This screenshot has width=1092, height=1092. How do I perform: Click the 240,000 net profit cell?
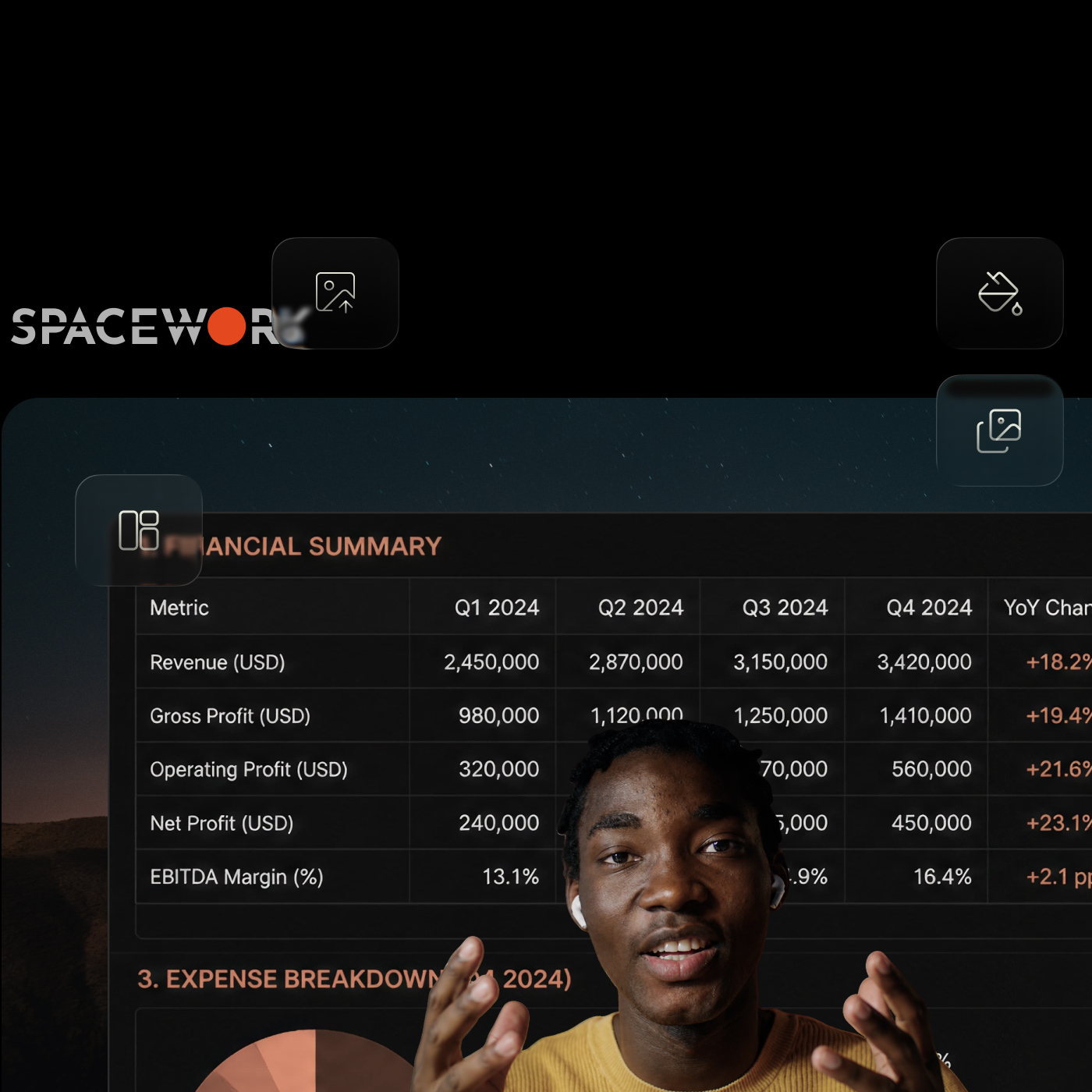499,824
